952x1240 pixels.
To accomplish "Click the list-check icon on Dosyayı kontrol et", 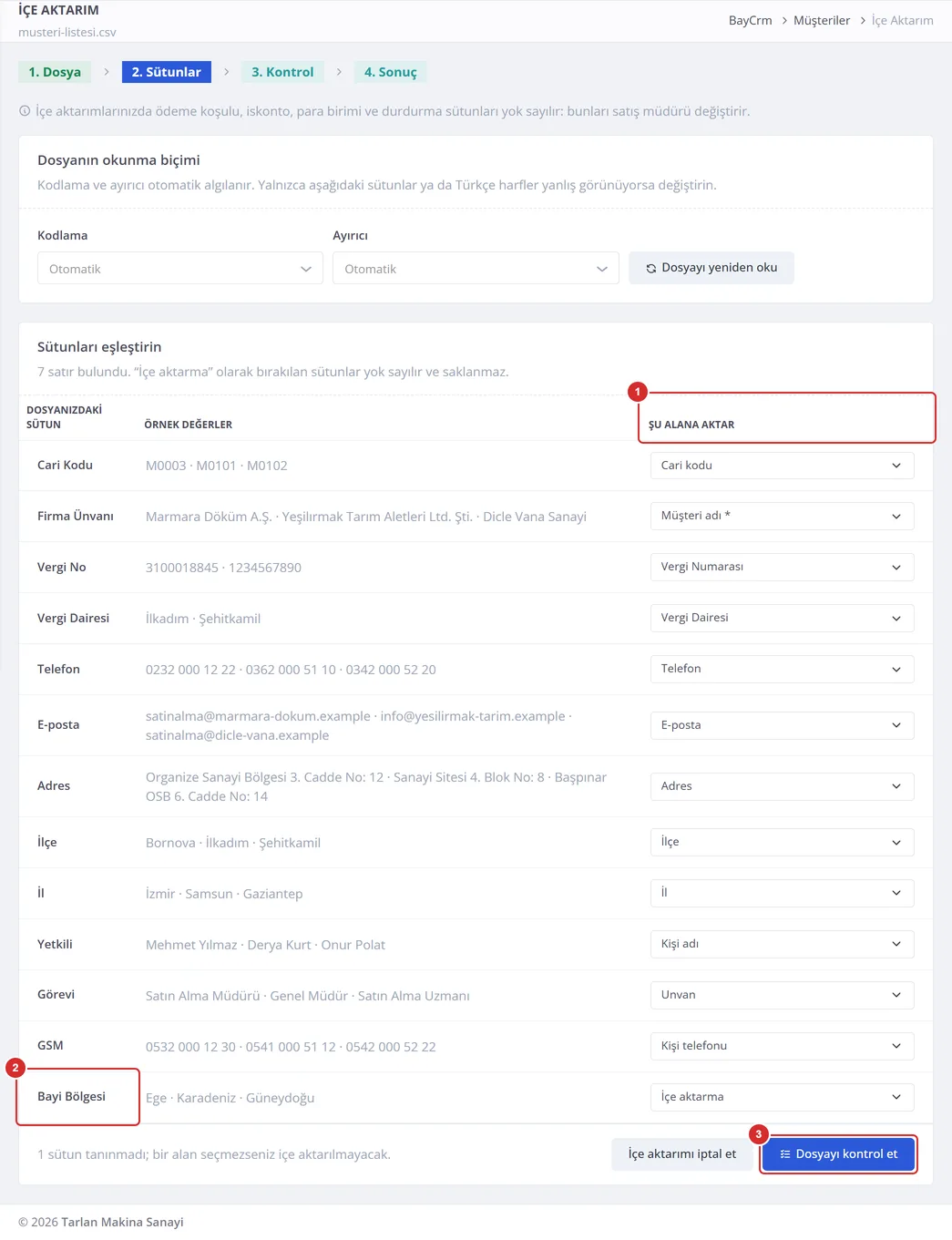I will tap(785, 1154).
